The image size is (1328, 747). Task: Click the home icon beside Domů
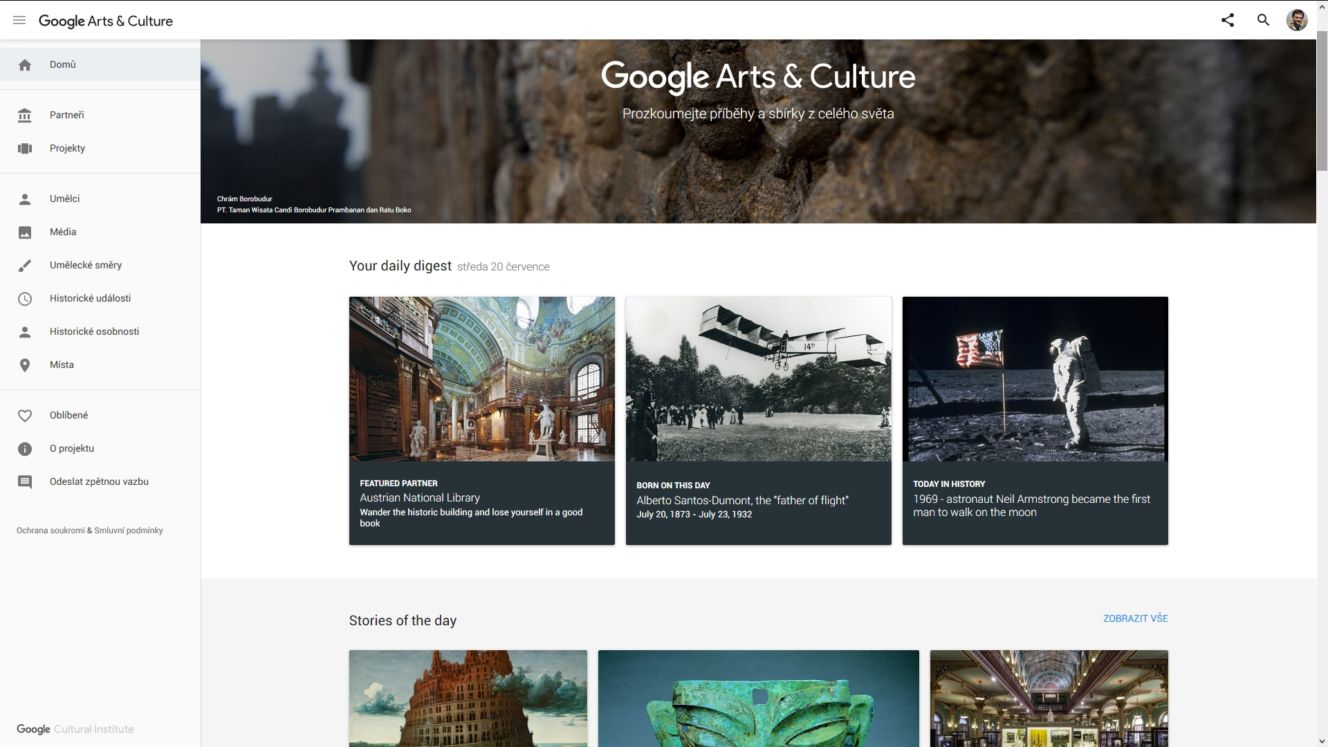tap(25, 65)
